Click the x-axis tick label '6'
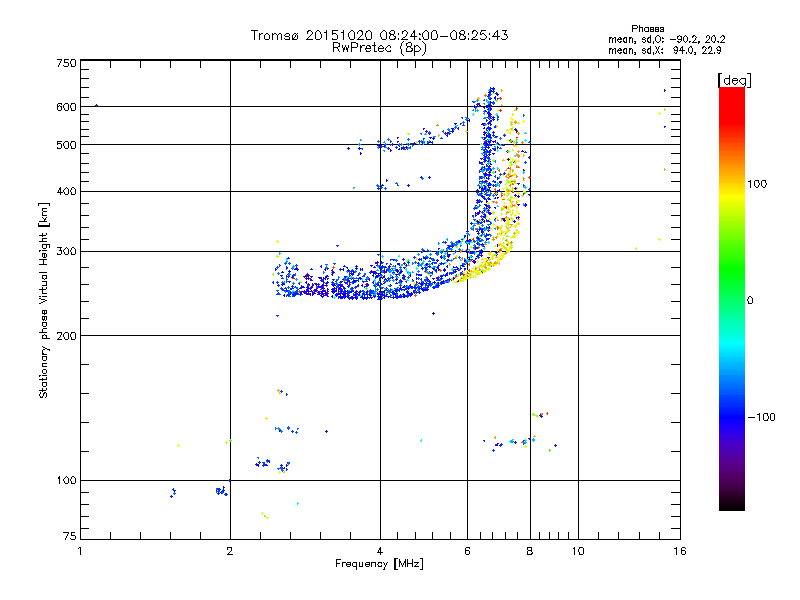The image size is (800, 600). click(x=467, y=551)
